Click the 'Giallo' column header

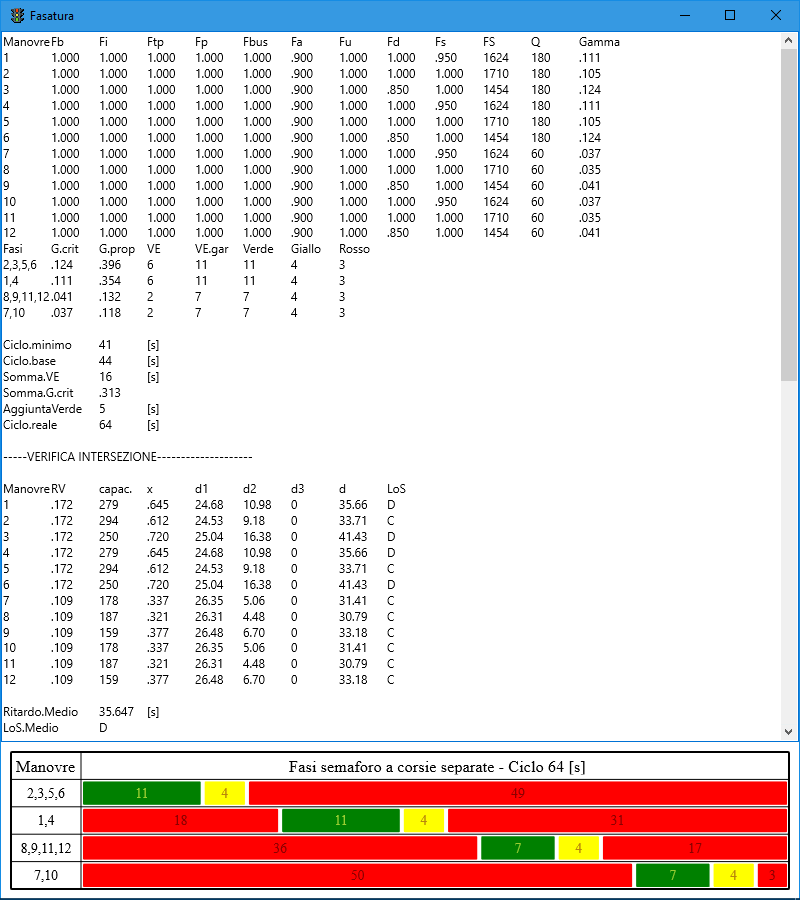306,249
